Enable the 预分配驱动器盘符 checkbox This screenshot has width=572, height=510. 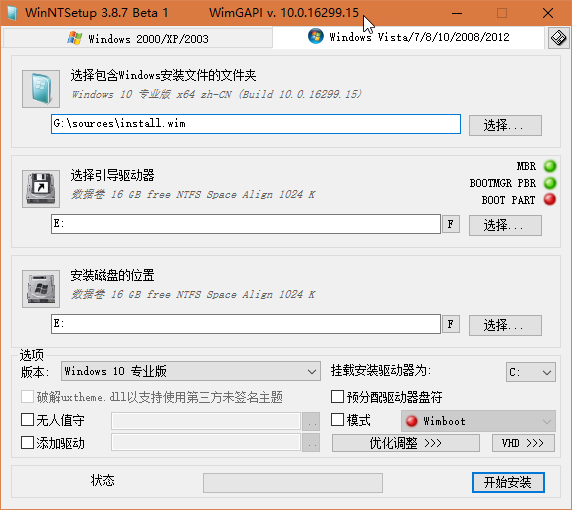click(x=337, y=397)
